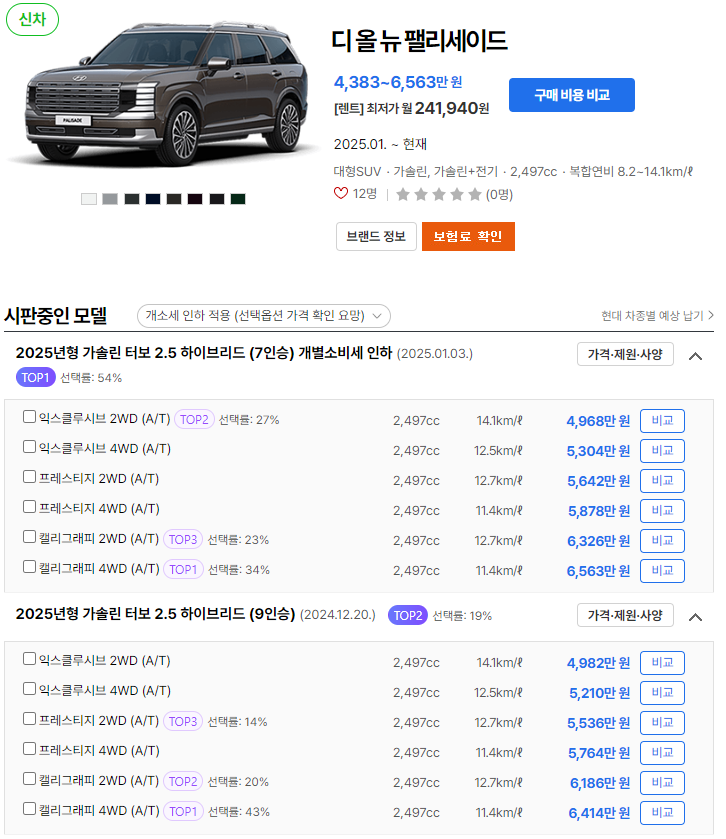Click TOP2 badge on 4,968만 원 row
726x839 pixels.
[x=194, y=420]
